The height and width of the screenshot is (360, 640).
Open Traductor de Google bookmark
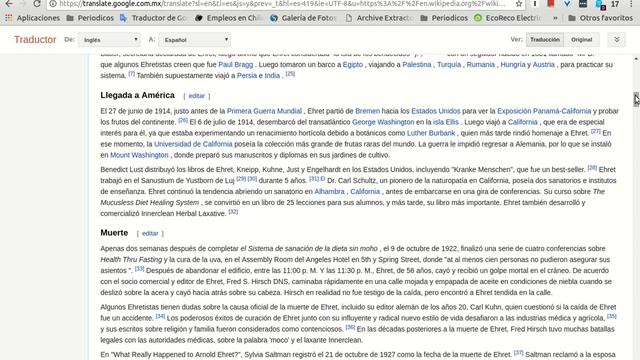pyautogui.click(x=153, y=18)
